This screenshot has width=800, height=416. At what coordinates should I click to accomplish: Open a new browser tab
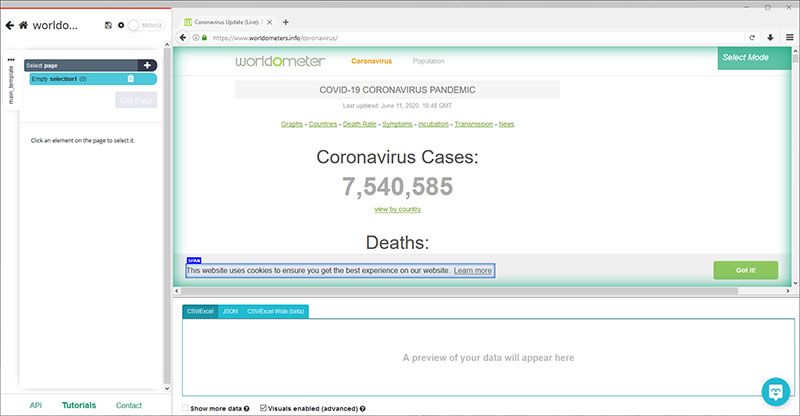286,22
